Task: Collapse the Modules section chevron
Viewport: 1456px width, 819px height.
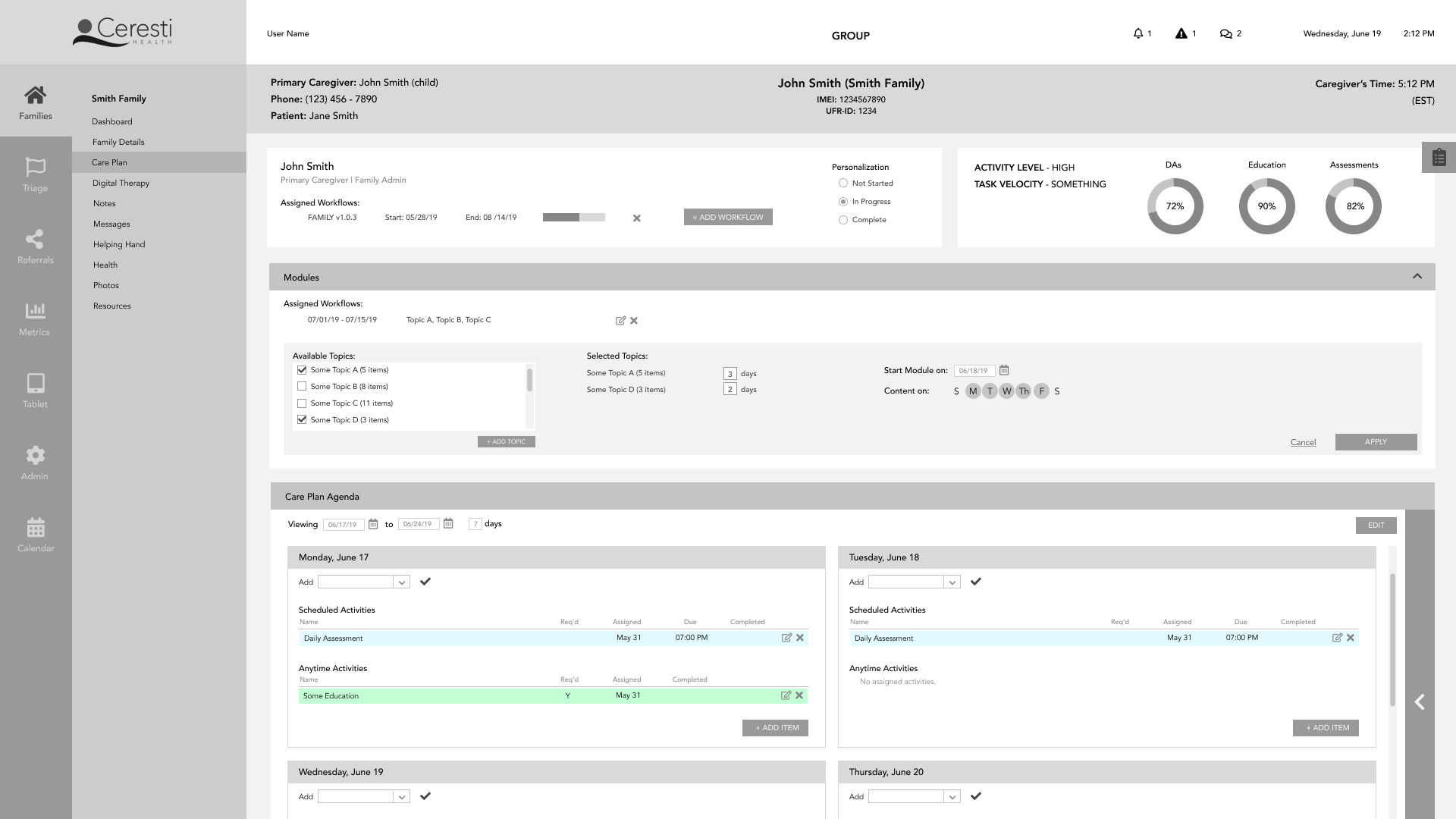Action: click(x=1417, y=277)
